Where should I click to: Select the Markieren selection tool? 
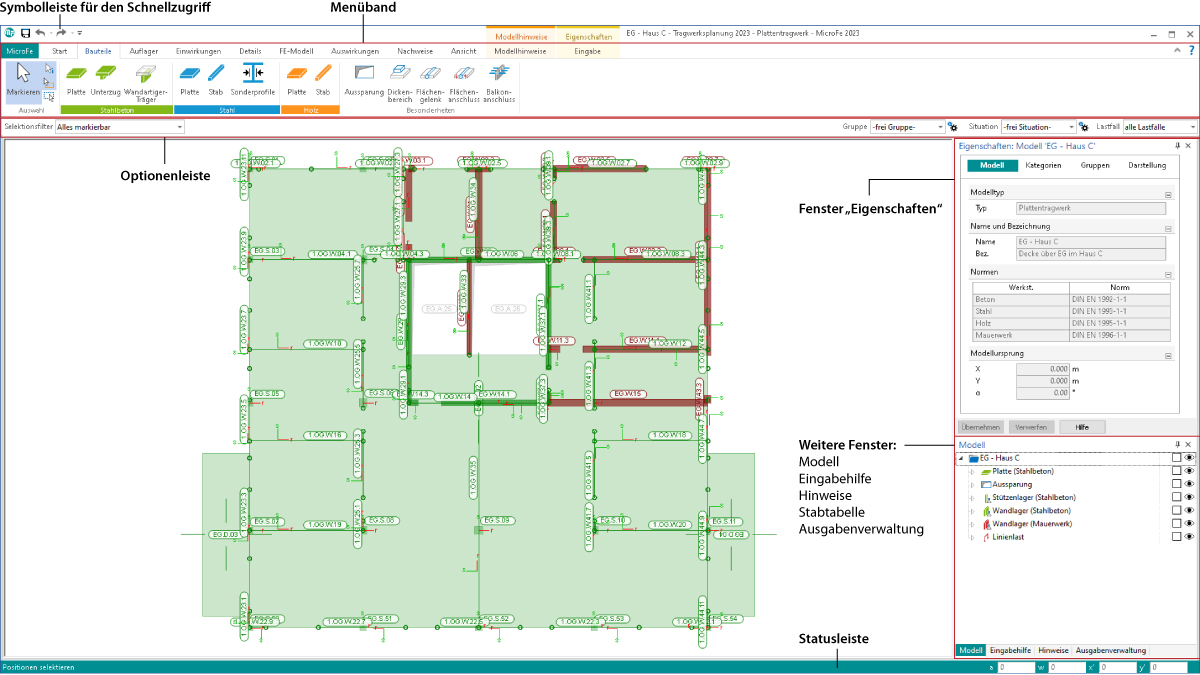point(22,79)
